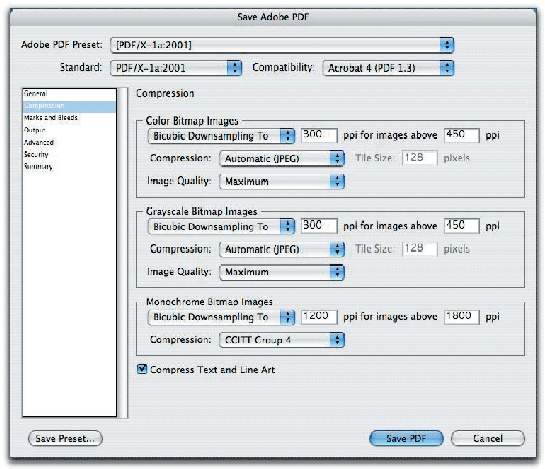Click Grayscale Bitmap 300 ppi field
545x469 pixels.
[x=319, y=226]
